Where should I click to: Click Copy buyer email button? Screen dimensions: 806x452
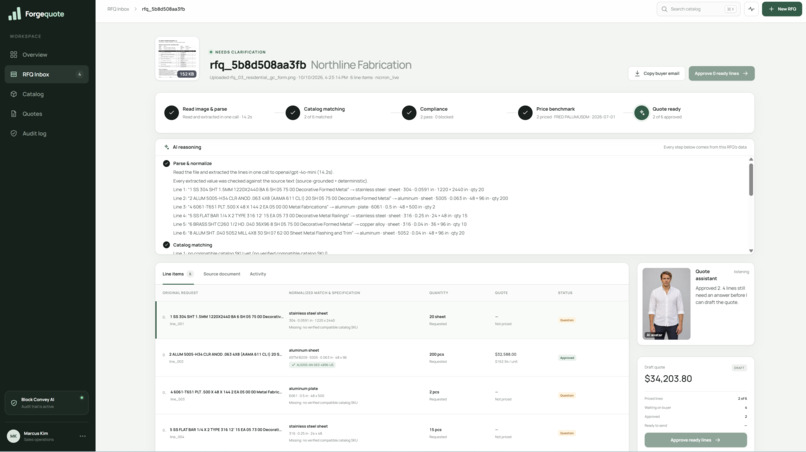(656, 74)
